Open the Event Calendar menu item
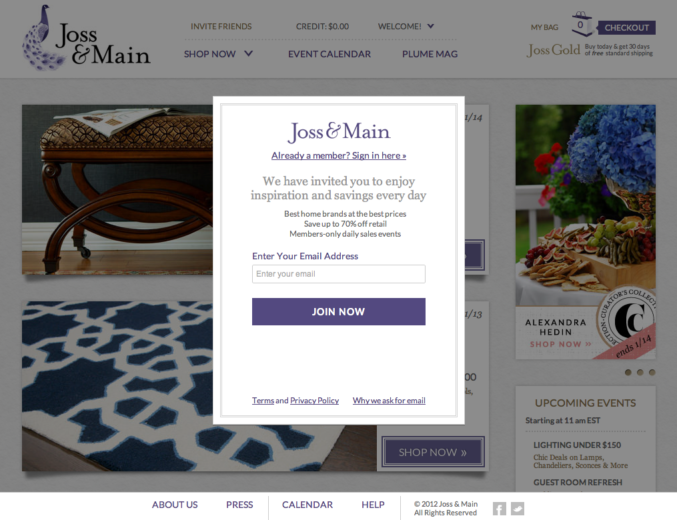The height and width of the screenshot is (520, 677). click(329, 54)
